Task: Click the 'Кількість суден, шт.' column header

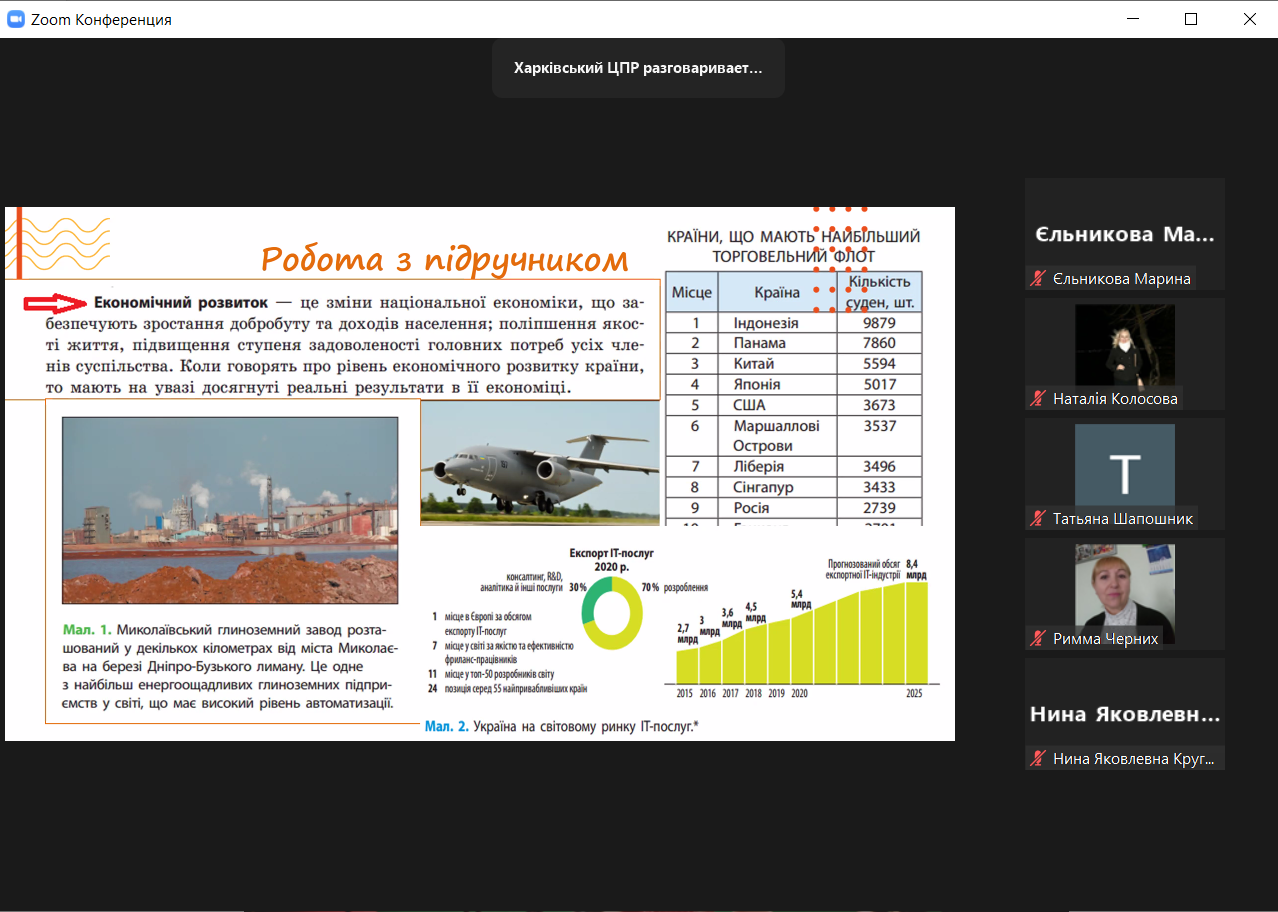Action: click(x=879, y=292)
